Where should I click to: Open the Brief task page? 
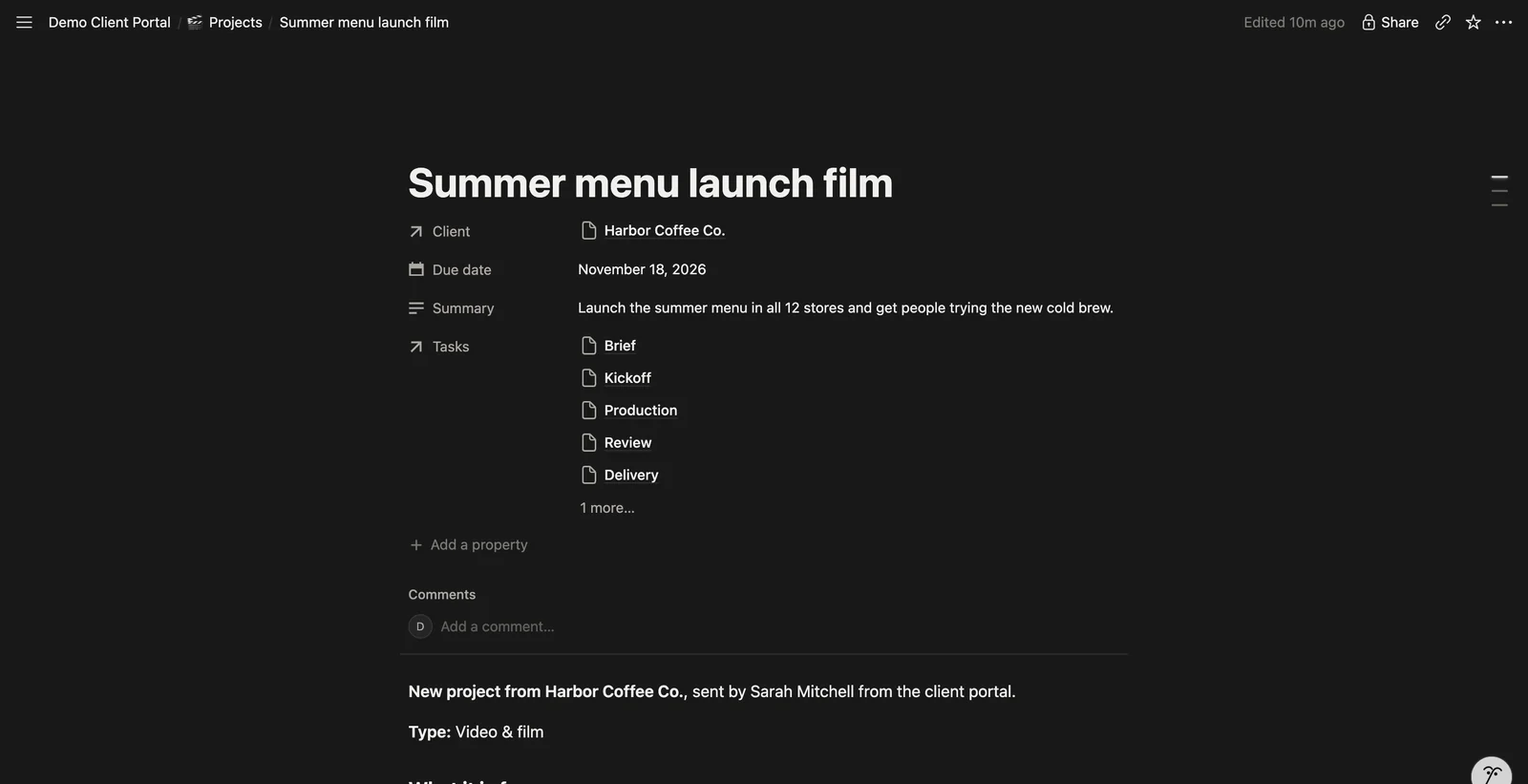(x=608, y=346)
